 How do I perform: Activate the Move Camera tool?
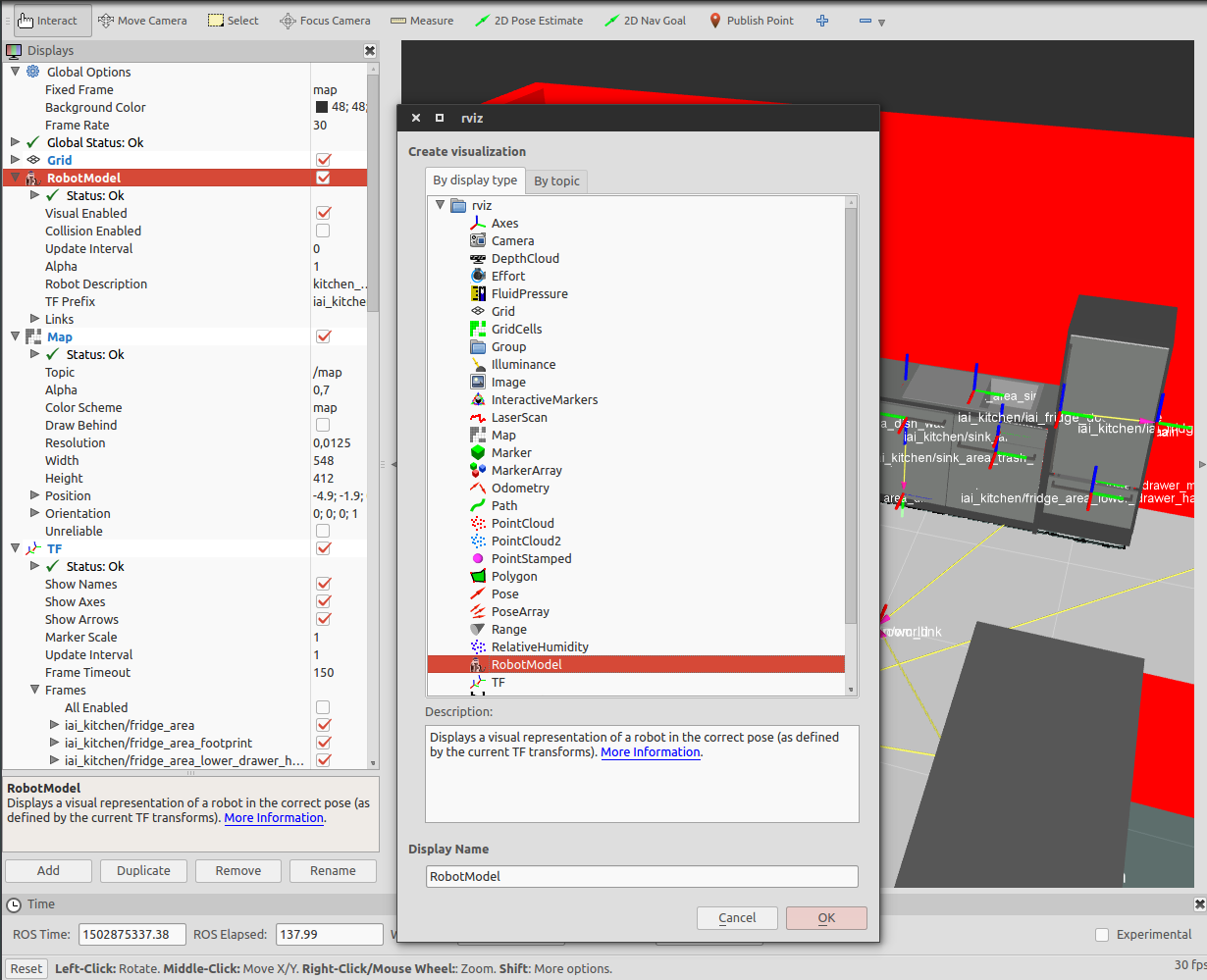point(142,21)
